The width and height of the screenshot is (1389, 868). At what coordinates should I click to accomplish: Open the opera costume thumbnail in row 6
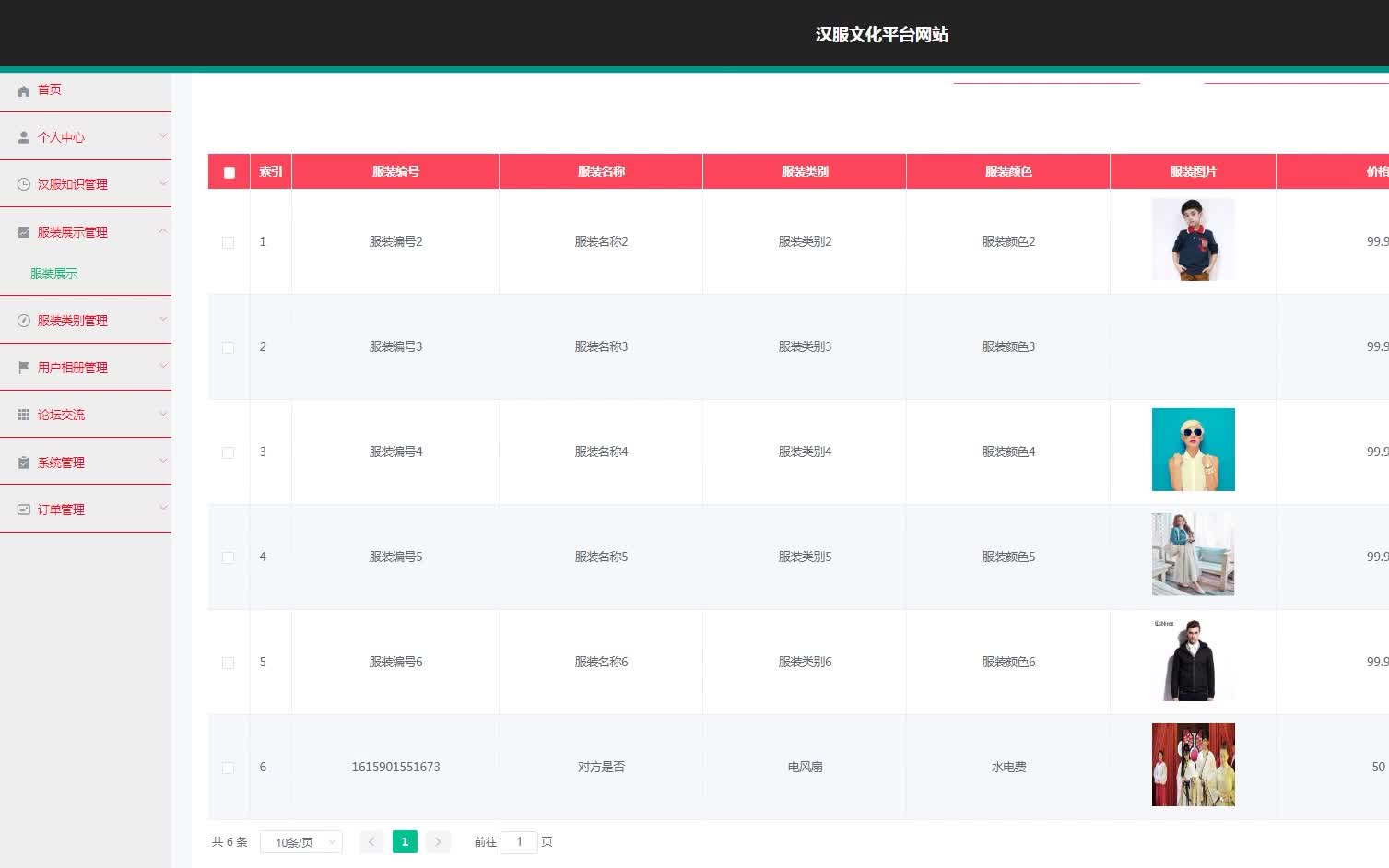pyautogui.click(x=1193, y=765)
